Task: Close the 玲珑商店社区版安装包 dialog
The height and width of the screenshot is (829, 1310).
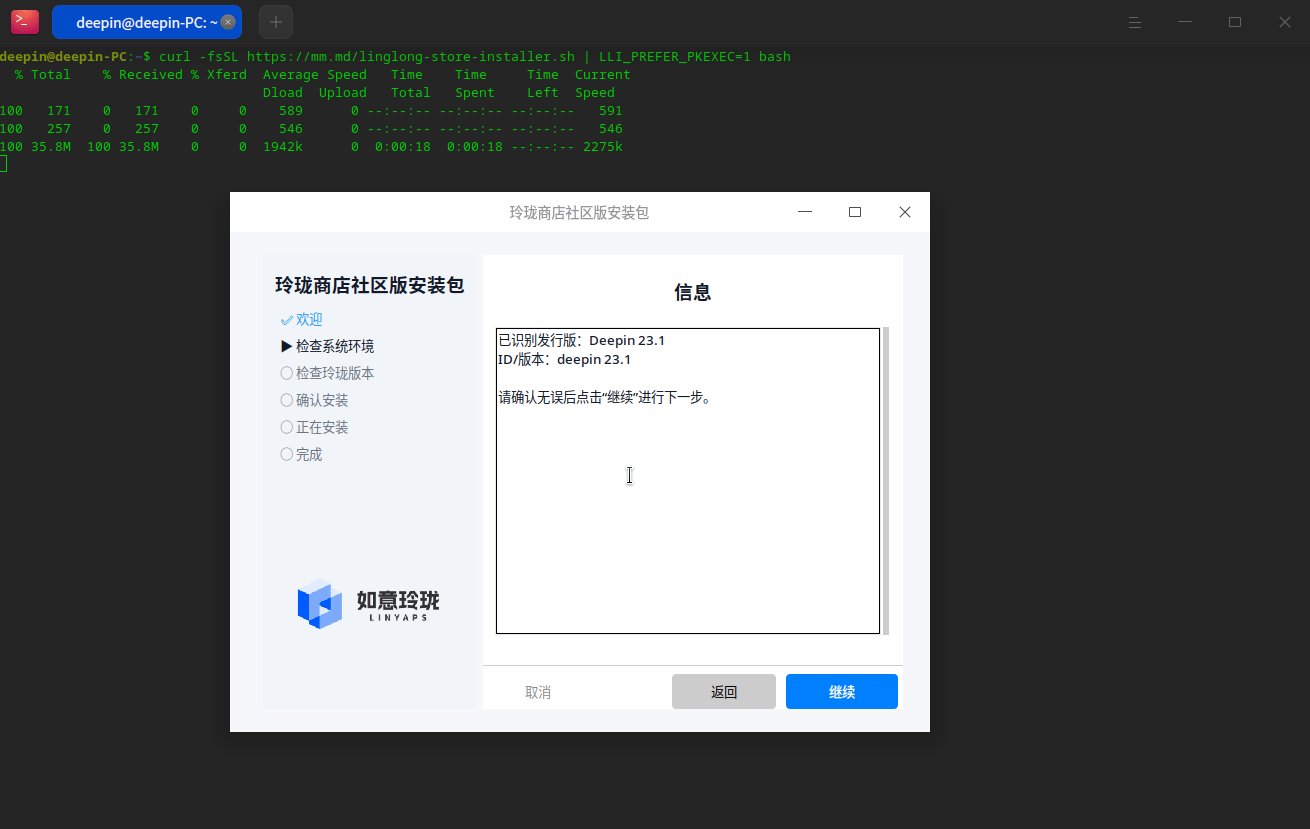Action: [x=905, y=212]
